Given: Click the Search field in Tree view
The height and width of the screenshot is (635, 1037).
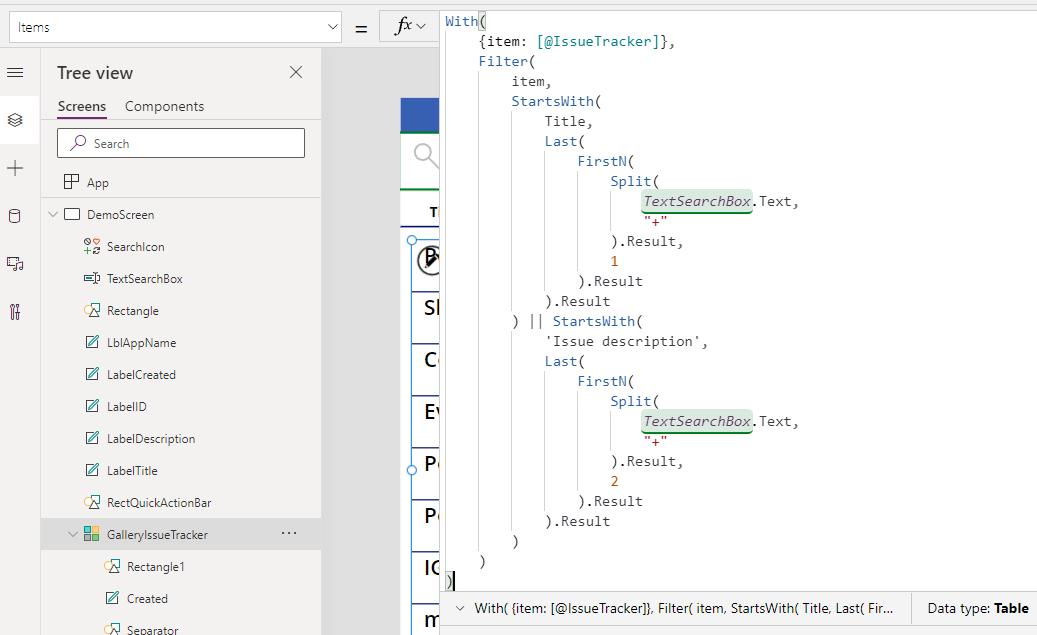Looking at the screenshot, I should coord(180,143).
